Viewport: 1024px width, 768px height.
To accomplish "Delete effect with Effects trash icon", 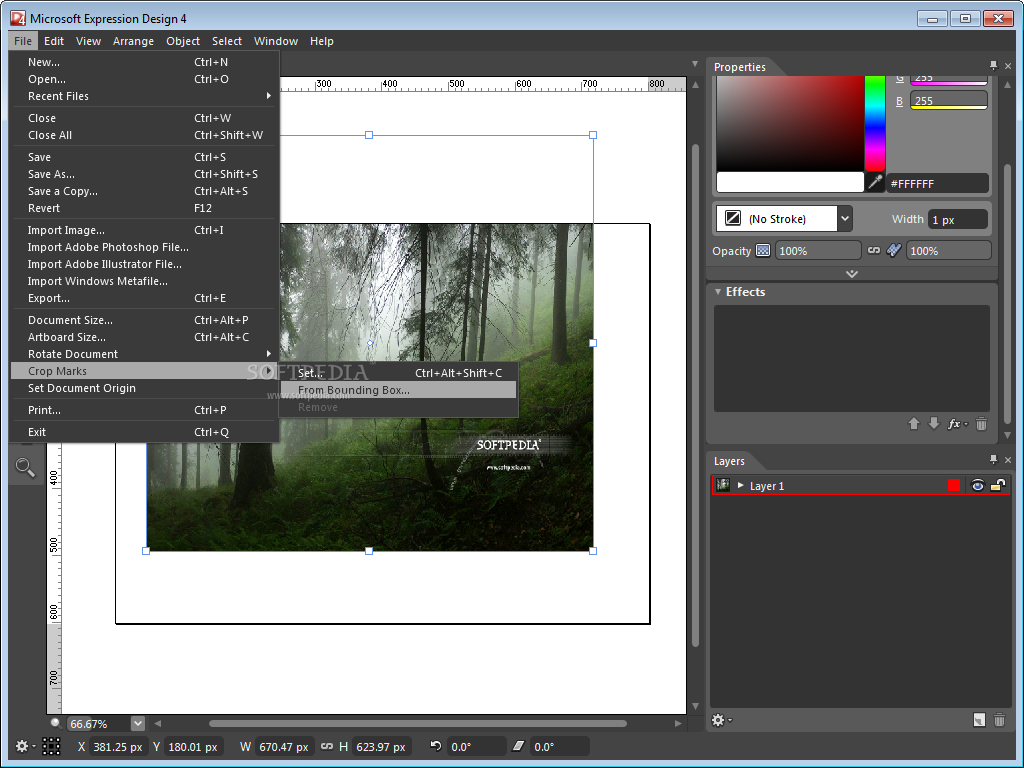I will click(981, 424).
